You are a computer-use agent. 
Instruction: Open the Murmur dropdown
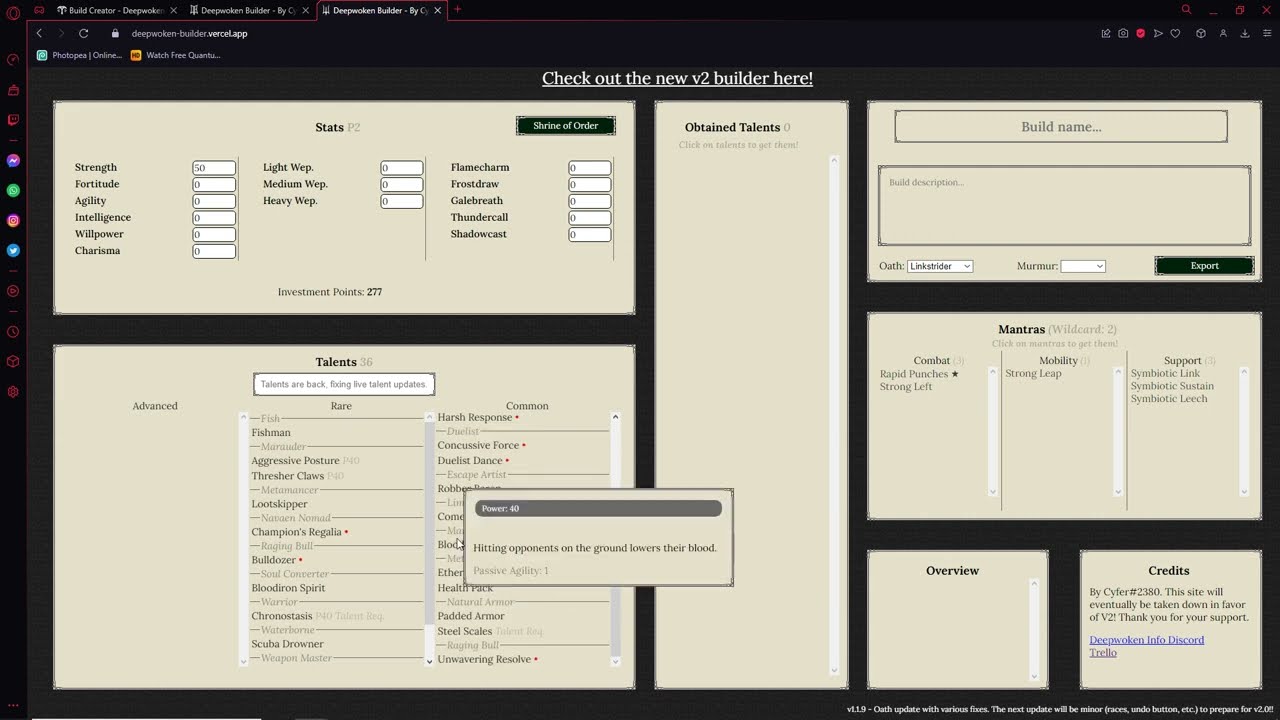click(x=1083, y=266)
